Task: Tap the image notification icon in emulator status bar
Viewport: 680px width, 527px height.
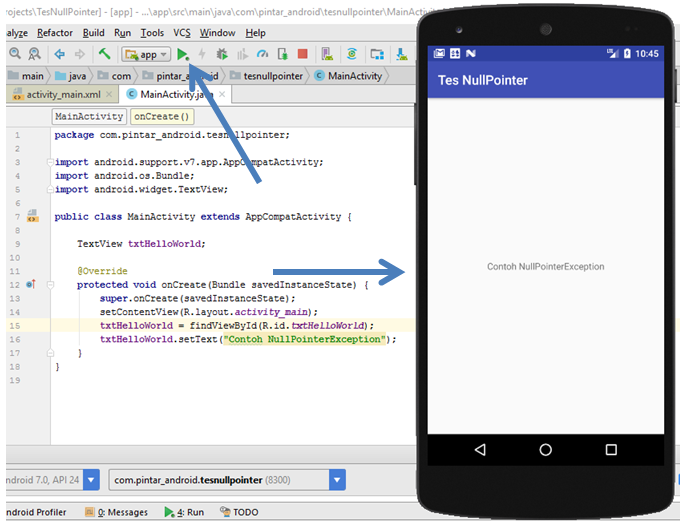Action: pyautogui.click(x=439, y=53)
